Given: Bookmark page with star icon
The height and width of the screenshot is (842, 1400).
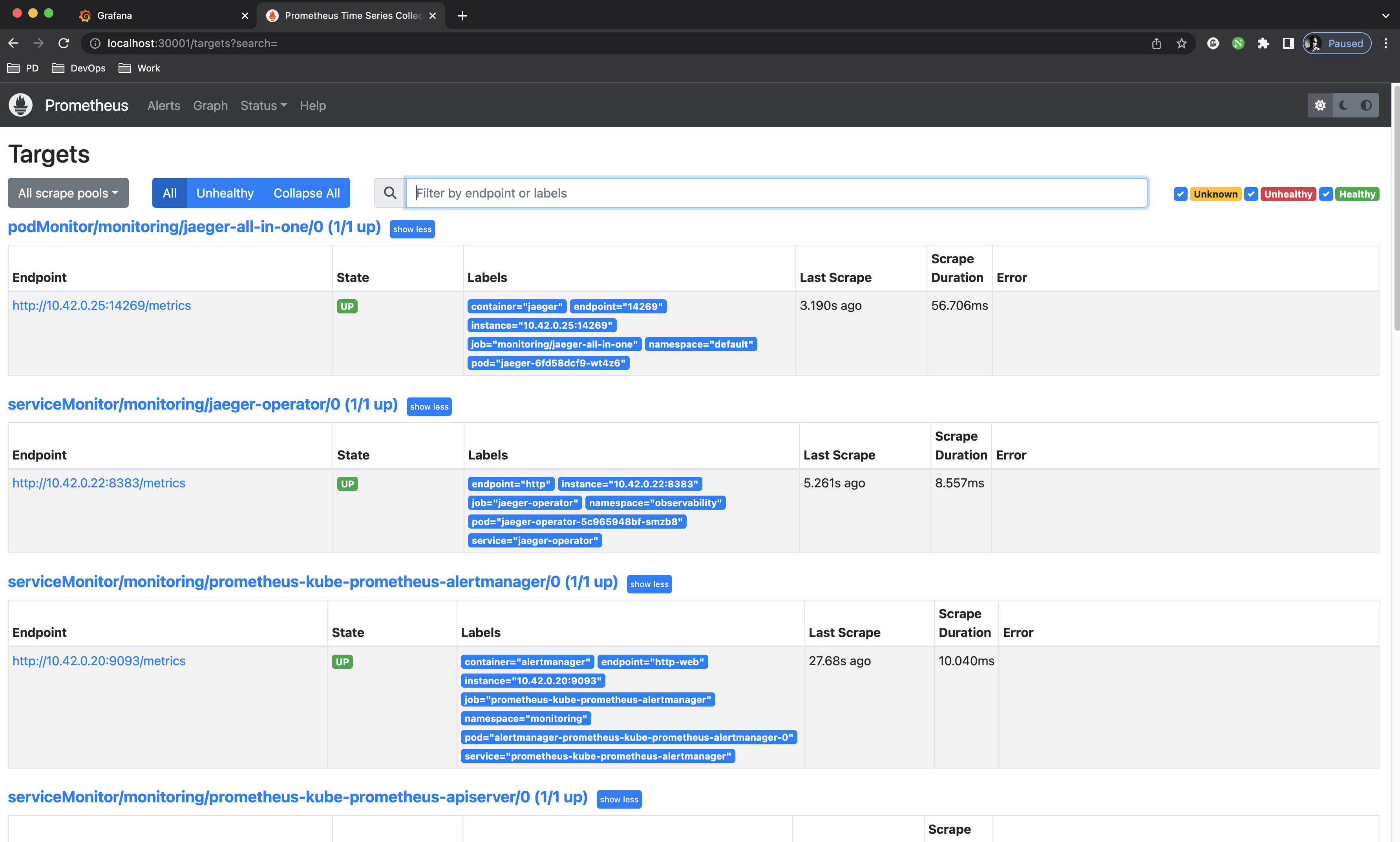Looking at the screenshot, I should point(1181,44).
